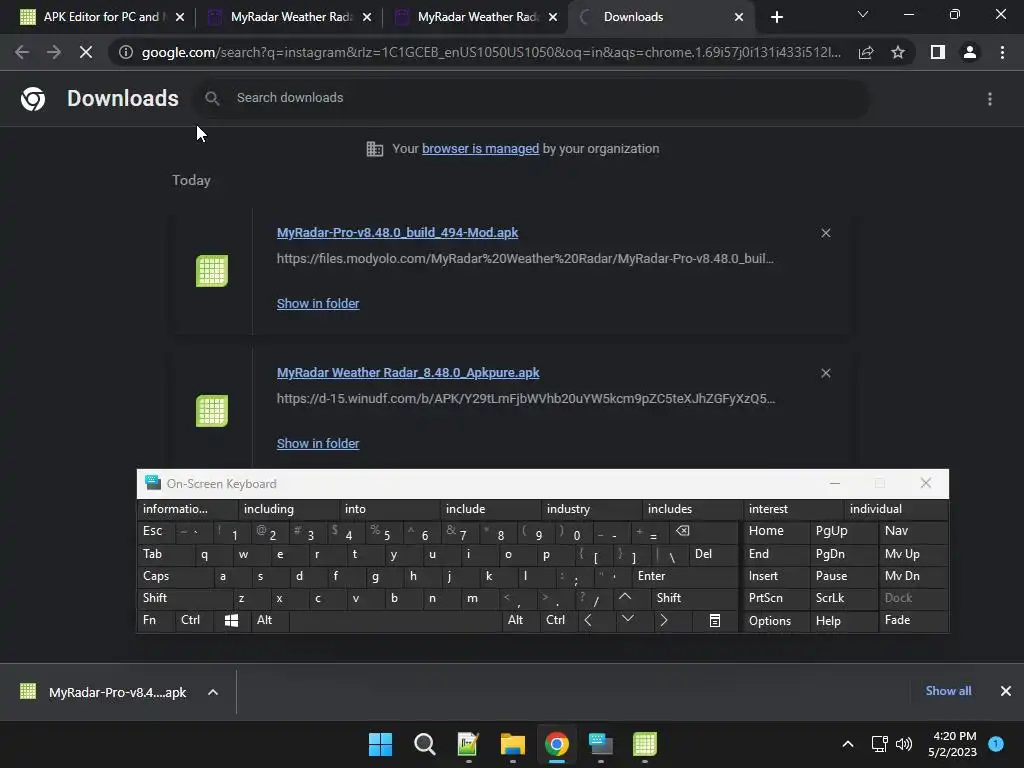Open the 4:20 PM clock and calendar

(953, 744)
